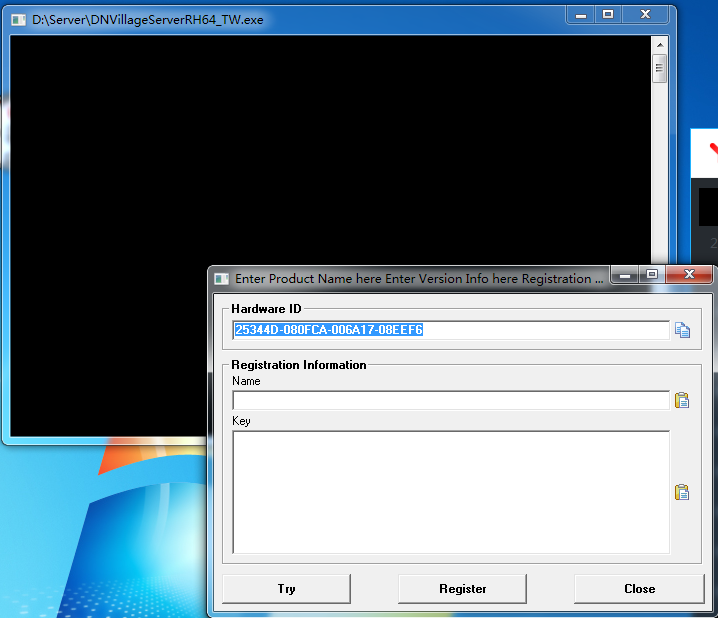Paste into Key using its clipboard icon

point(682,492)
